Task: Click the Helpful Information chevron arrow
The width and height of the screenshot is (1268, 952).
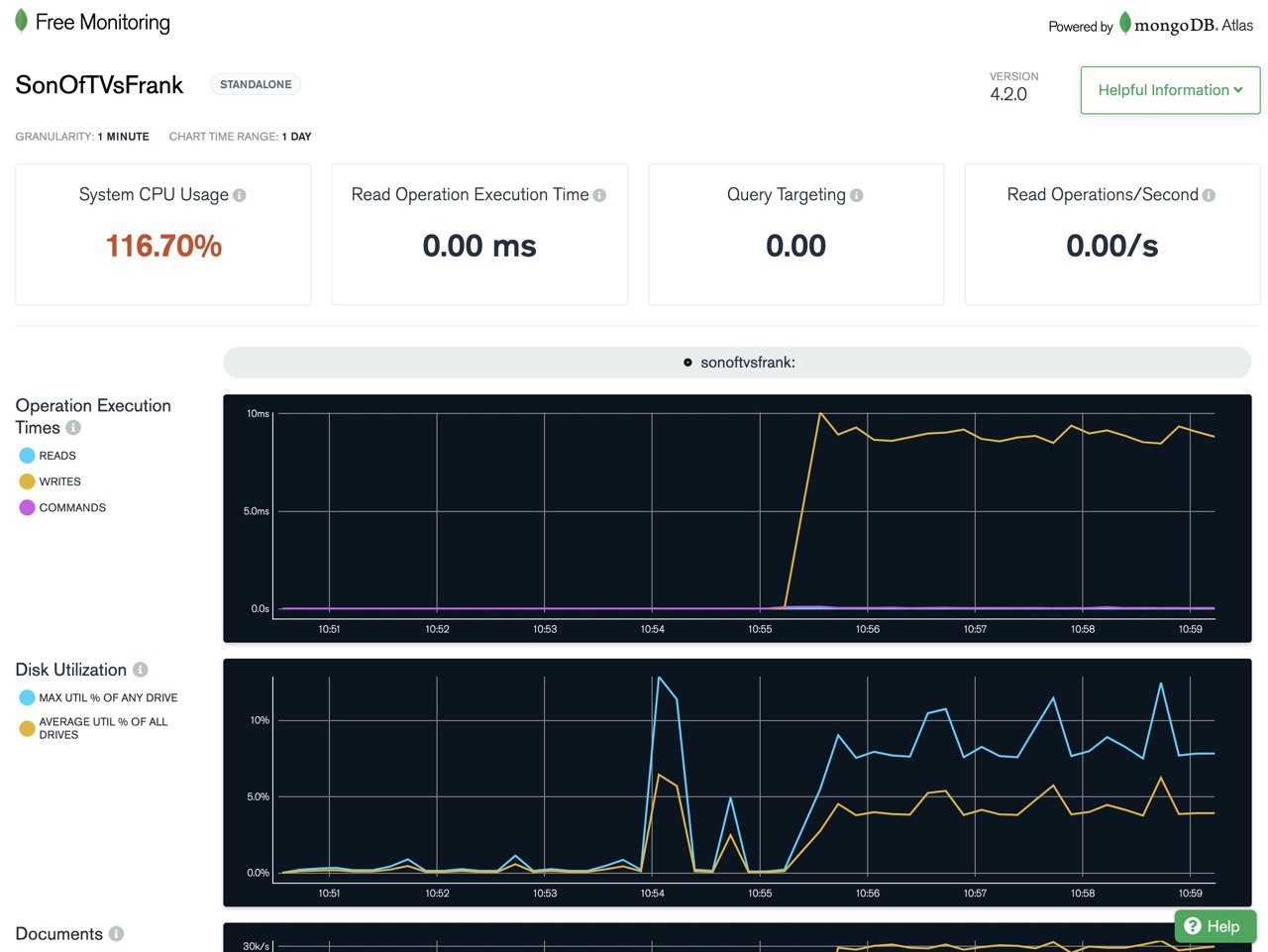Action: point(1238,90)
